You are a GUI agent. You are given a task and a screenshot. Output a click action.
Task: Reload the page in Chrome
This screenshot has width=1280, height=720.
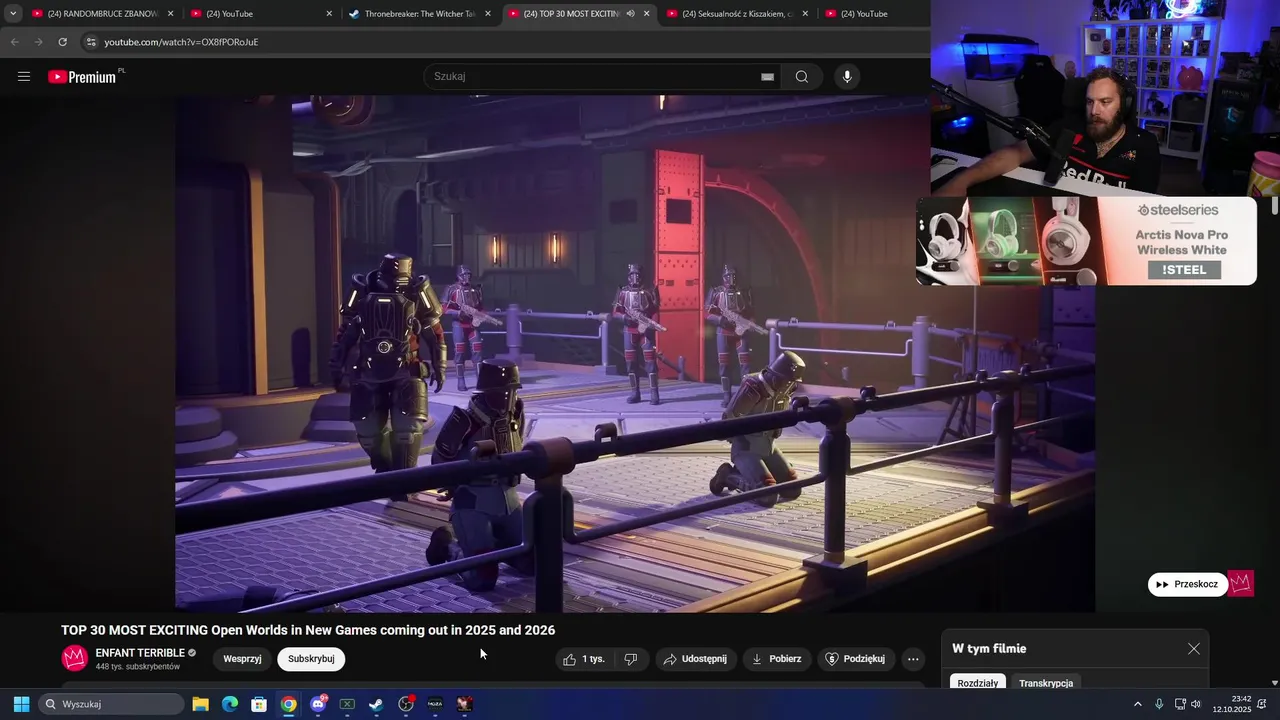pyautogui.click(x=62, y=42)
